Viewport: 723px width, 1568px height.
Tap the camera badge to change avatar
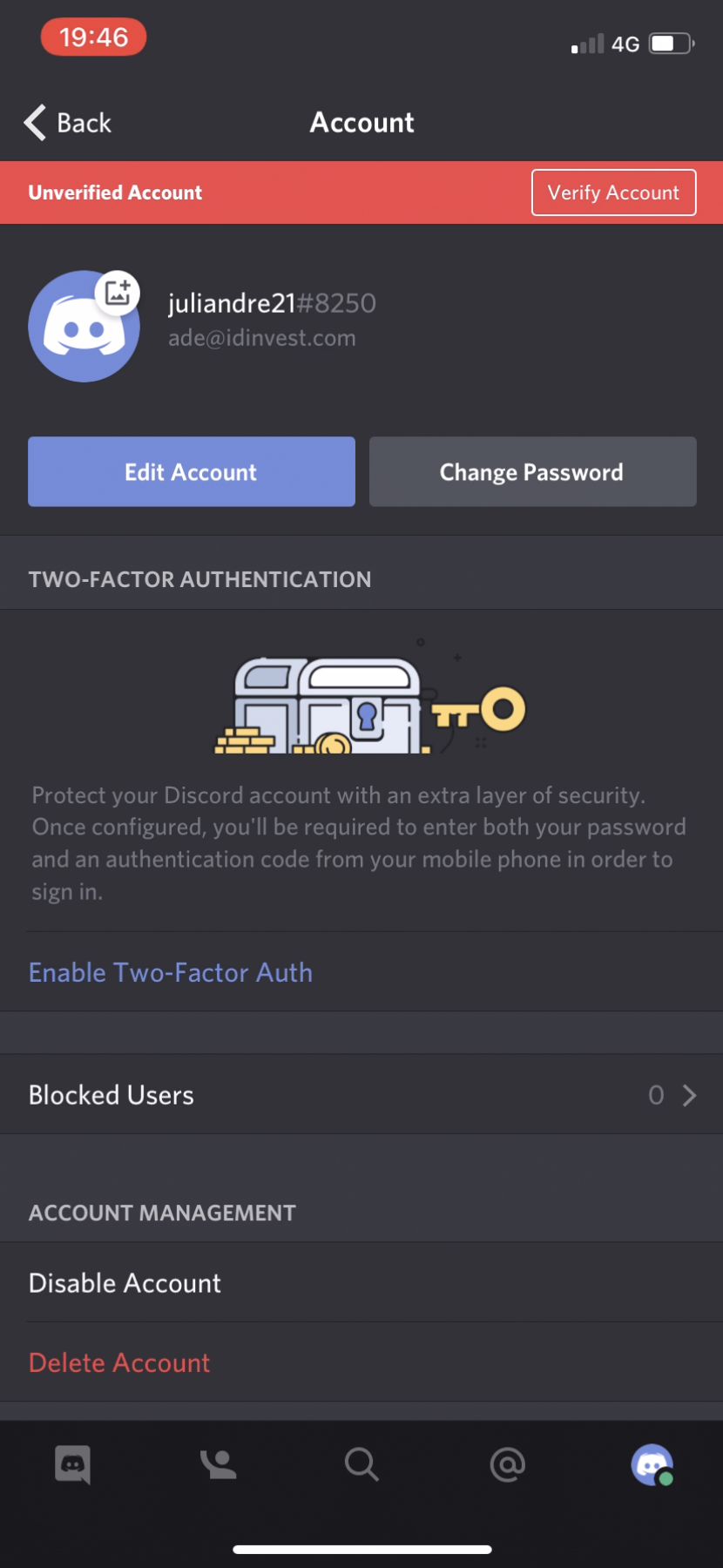pyautogui.click(x=118, y=294)
